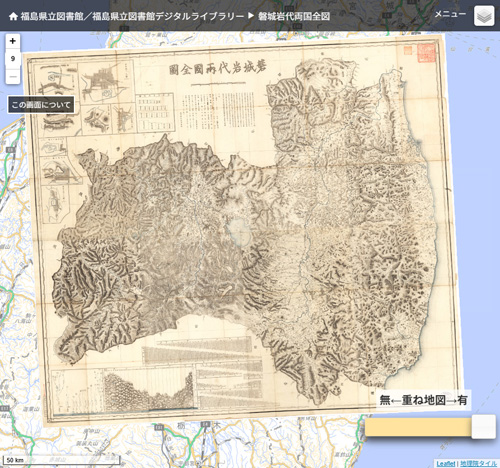Select the 磐城岩代両国全図 breadcrumb title
Screen dimensions: 500x468
tap(294, 16)
